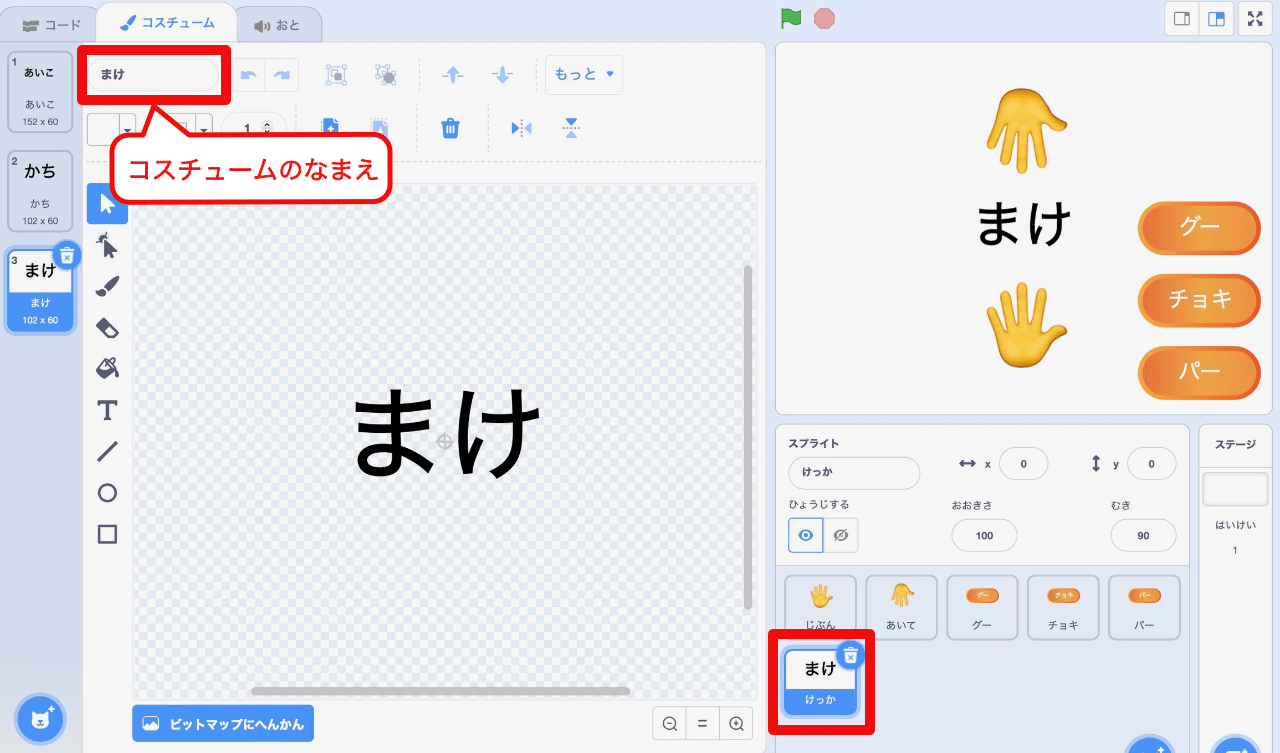The width and height of the screenshot is (1280, 753).
Task: Select the Brush tool
Action: click(x=107, y=287)
